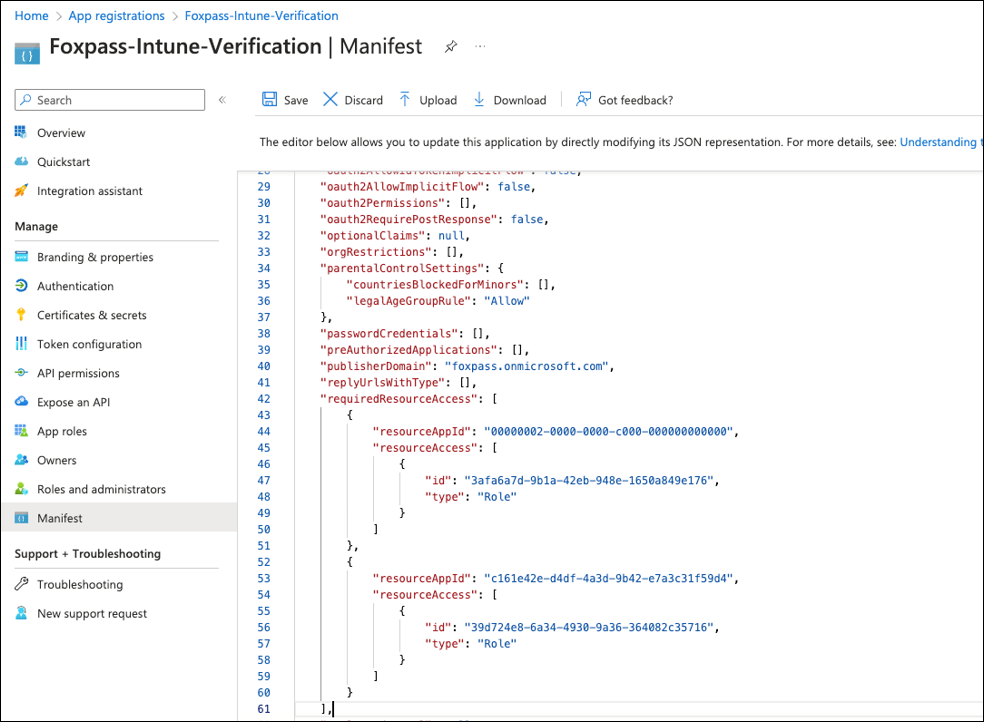
Task: Pin the Manifest page with pin icon
Action: pyautogui.click(x=450, y=47)
